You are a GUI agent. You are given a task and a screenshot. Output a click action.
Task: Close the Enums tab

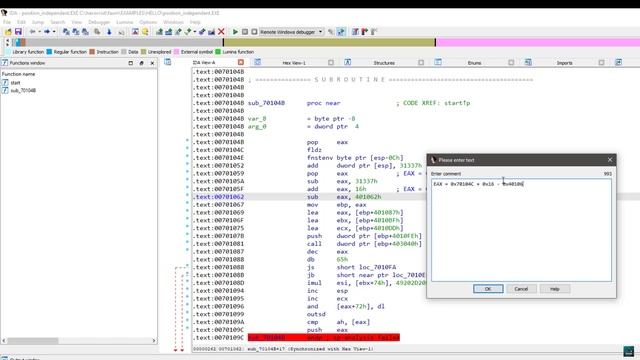point(511,62)
